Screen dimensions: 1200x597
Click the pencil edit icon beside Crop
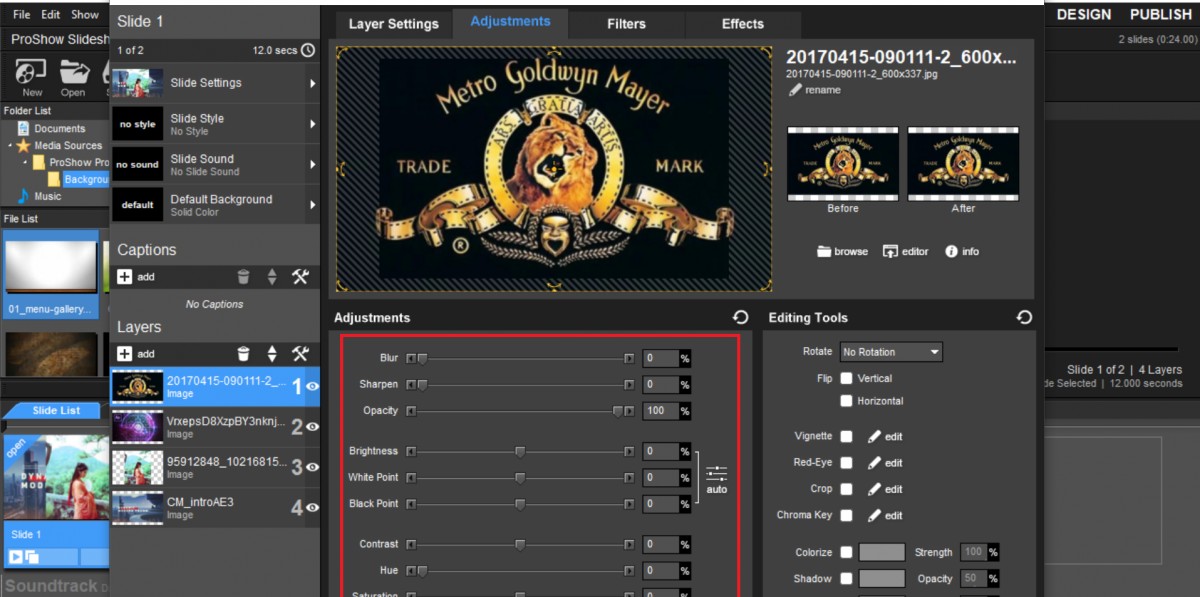point(874,489)
